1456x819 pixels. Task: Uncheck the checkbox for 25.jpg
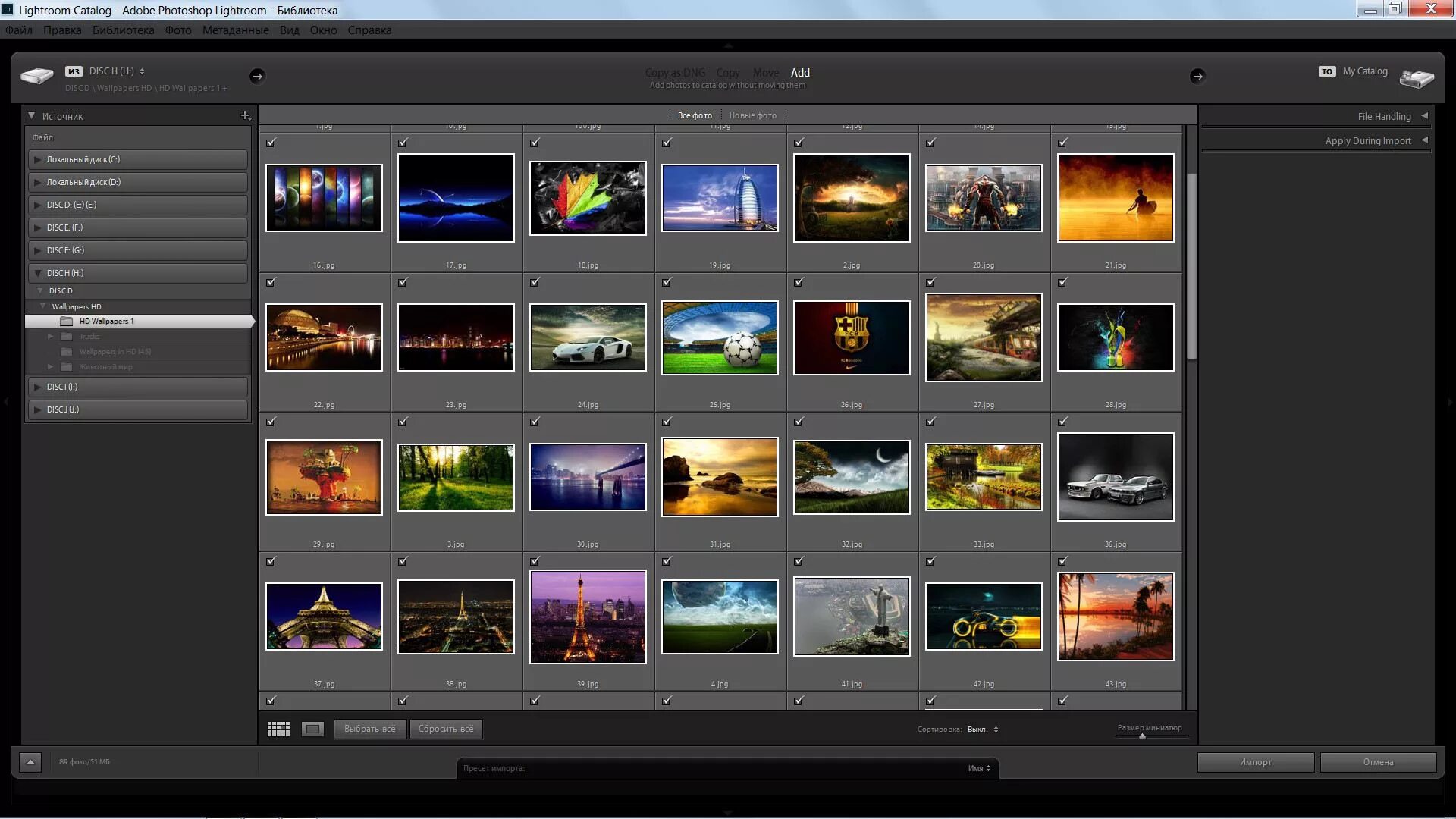667,282
